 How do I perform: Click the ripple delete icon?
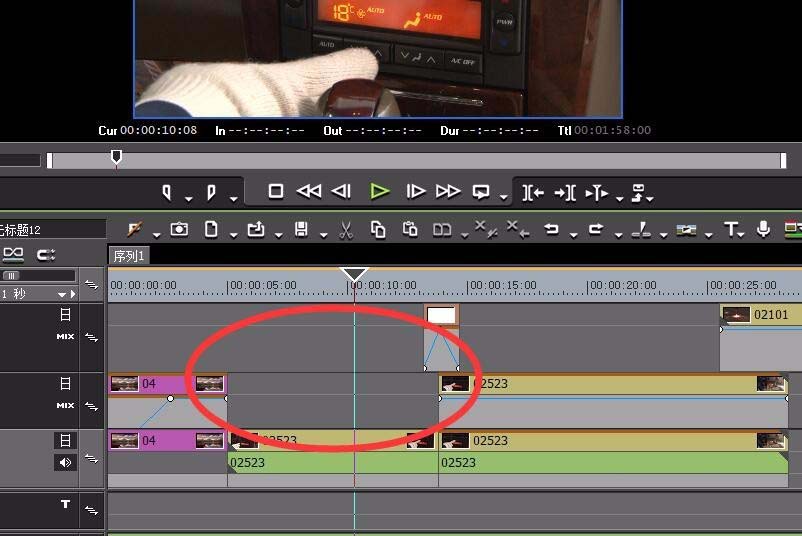coord(518,229)
